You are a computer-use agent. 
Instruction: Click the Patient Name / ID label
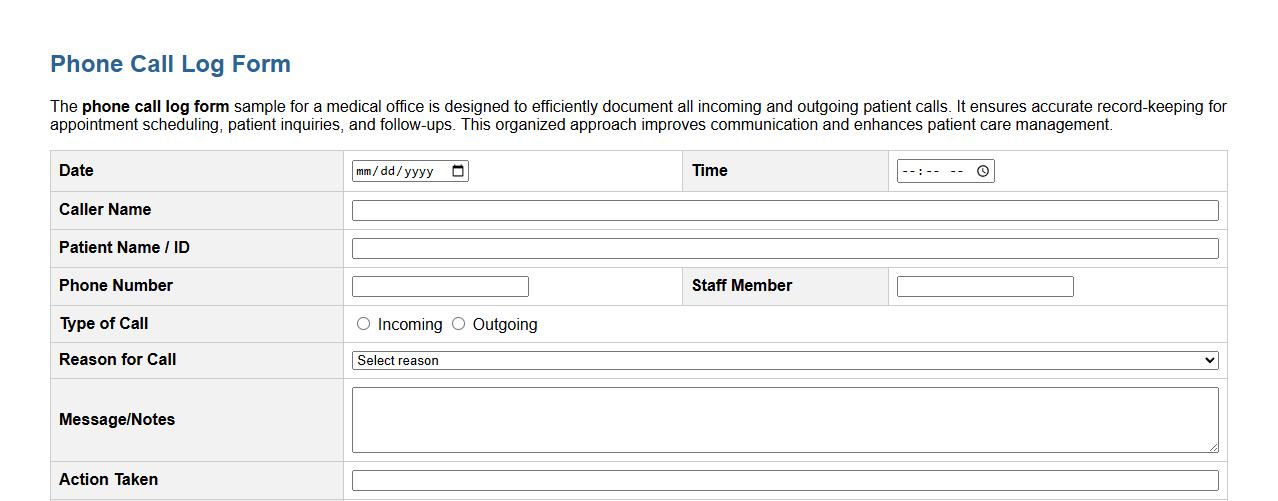[124, 247]
